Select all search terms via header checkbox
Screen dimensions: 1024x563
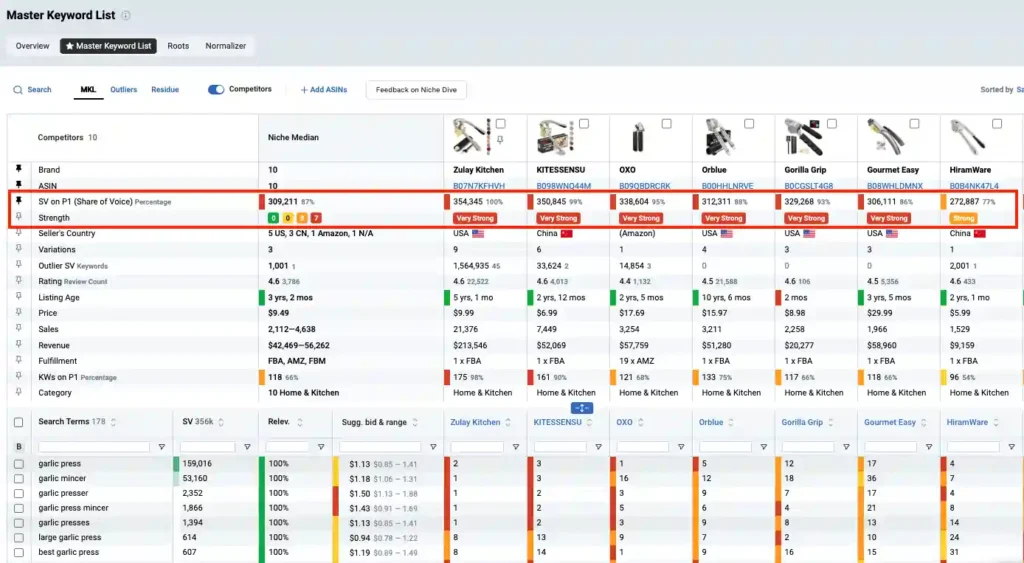point(18,422)
